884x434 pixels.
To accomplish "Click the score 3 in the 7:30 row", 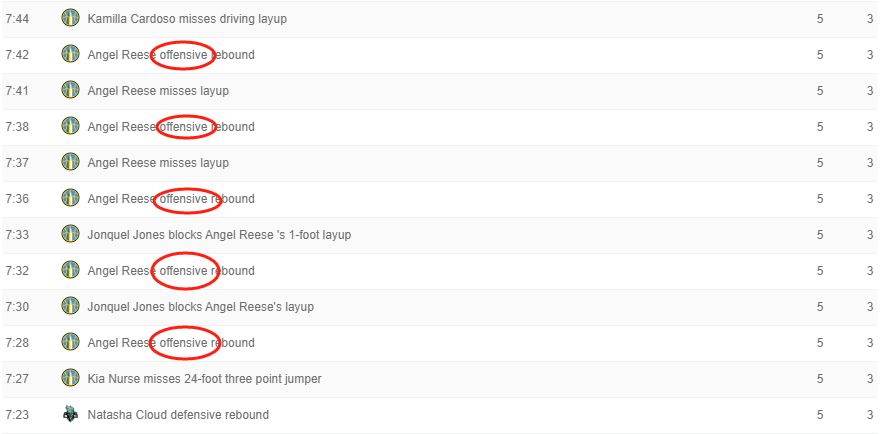I will (870, 307).
